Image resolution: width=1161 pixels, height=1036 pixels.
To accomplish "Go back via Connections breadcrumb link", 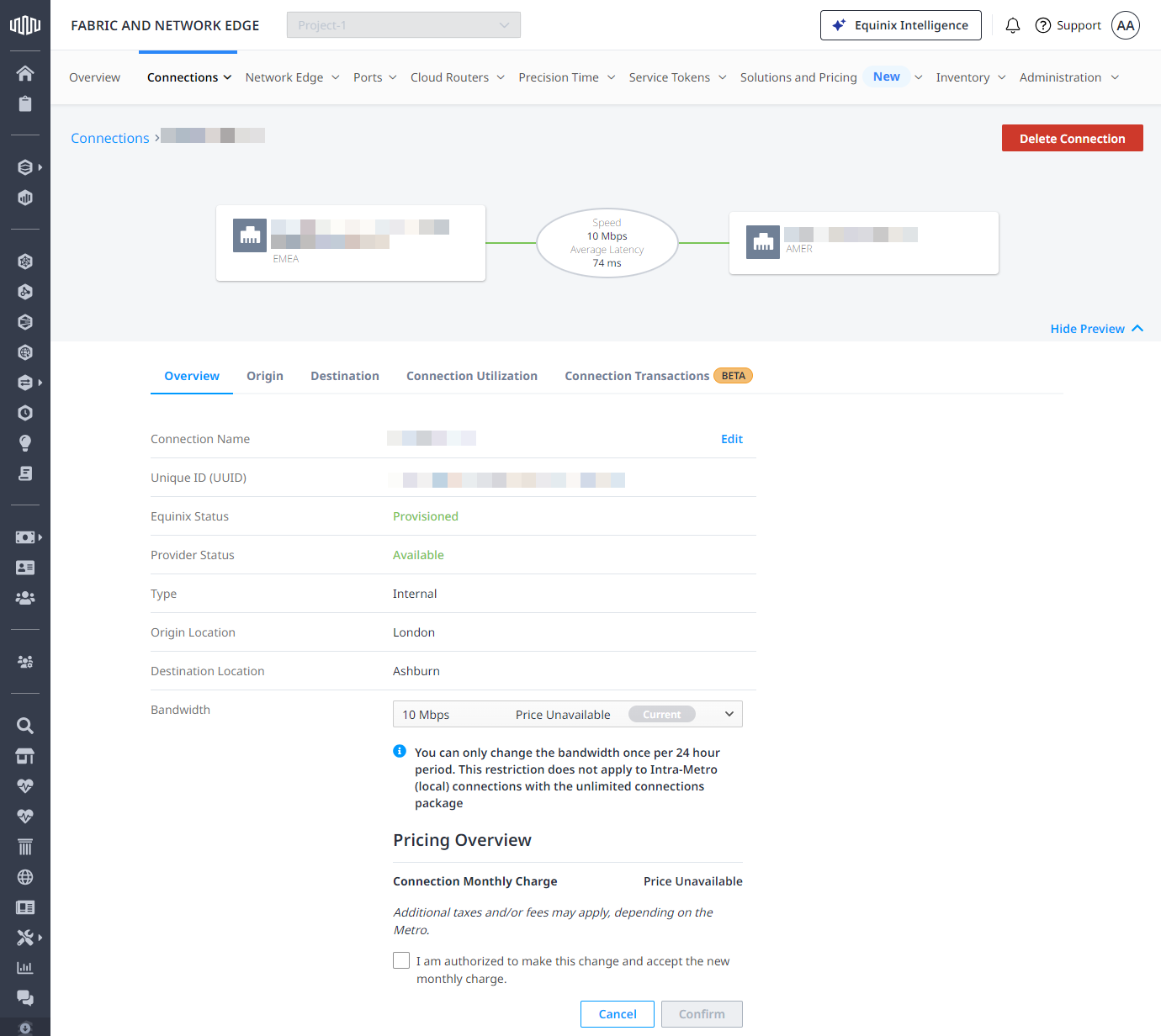I will tap(110, 138).
